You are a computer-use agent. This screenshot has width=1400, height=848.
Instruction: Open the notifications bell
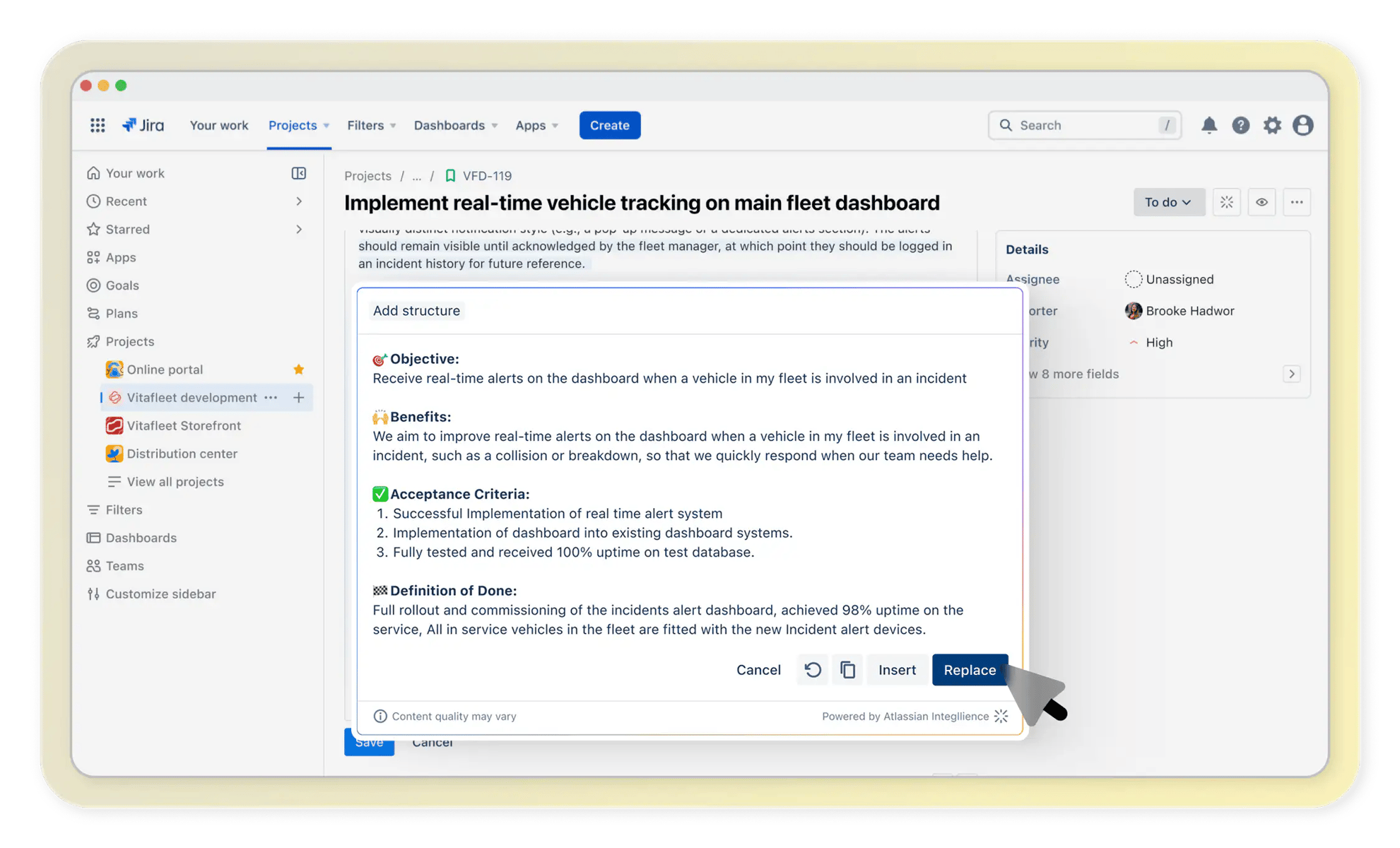[x=1209, y=125]
